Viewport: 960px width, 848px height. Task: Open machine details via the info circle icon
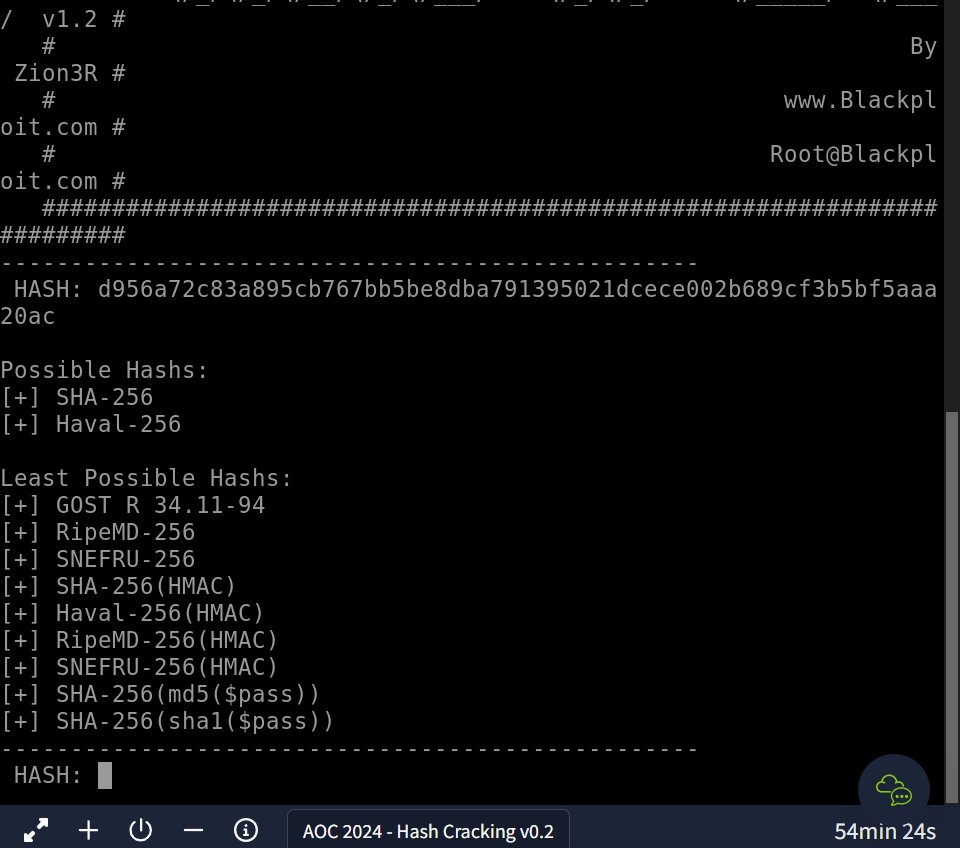click(245, 830)
